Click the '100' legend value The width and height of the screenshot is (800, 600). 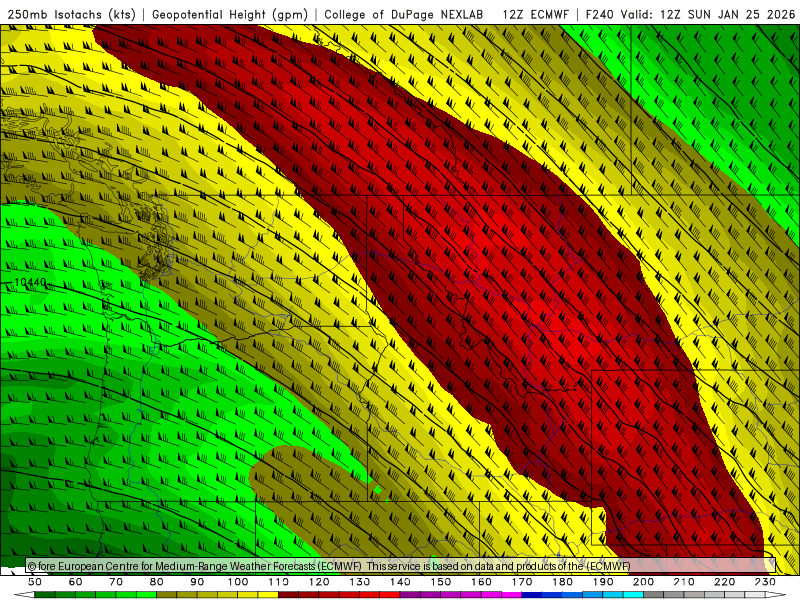pos(238,582)
